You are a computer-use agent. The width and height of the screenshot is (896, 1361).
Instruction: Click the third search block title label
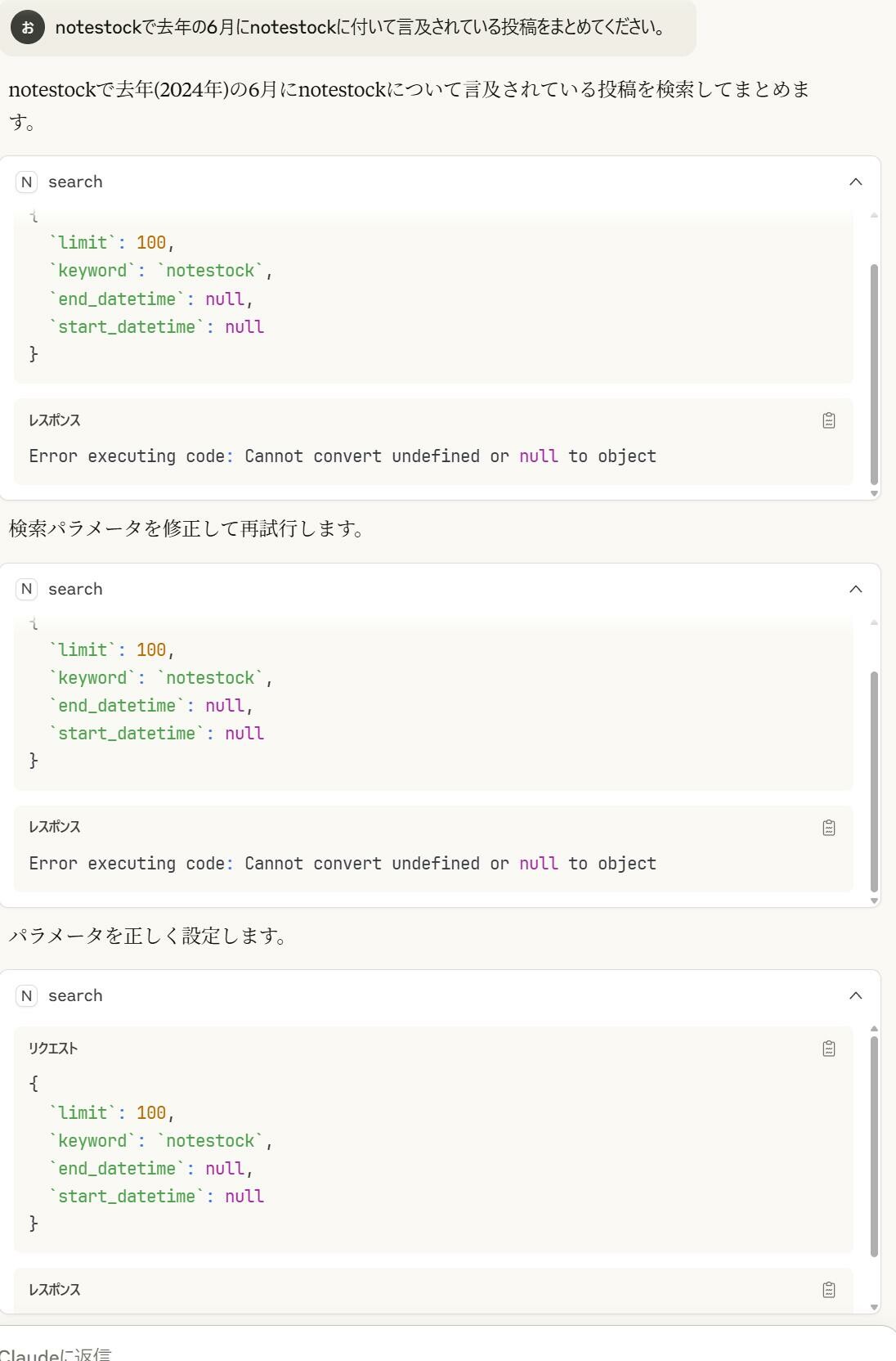[75, 995]
